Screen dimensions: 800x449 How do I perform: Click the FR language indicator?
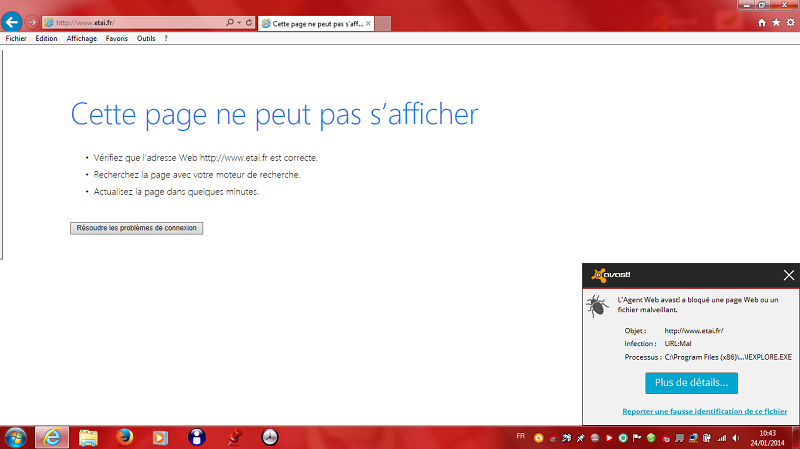click(520, 436)
